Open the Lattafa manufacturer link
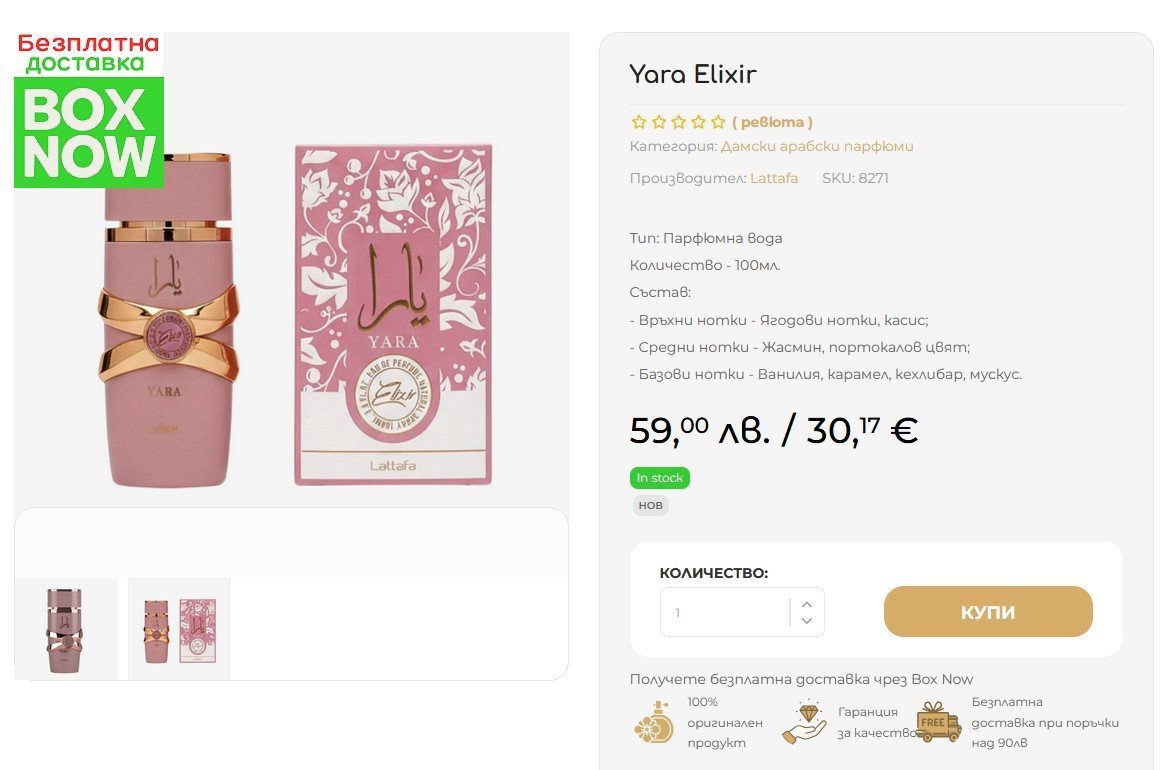Viewport: 1162px width, 770px height. click(x=774, y=178)
